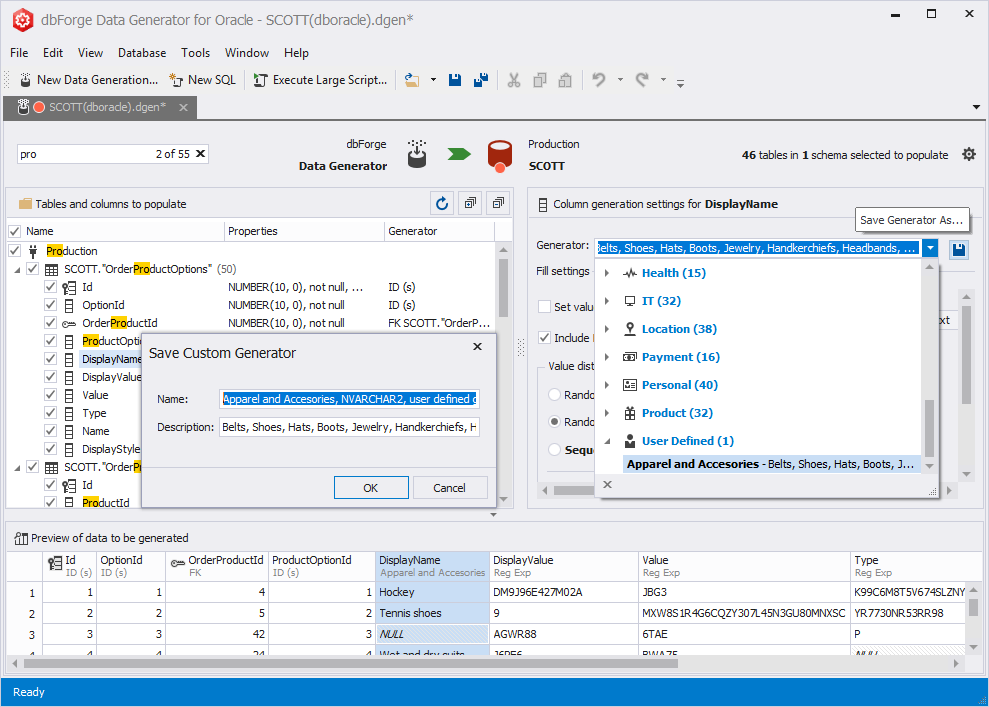Click the New Data Generation toolbar button
Viewport: 989px width, 707px height.
pos(88,80)
